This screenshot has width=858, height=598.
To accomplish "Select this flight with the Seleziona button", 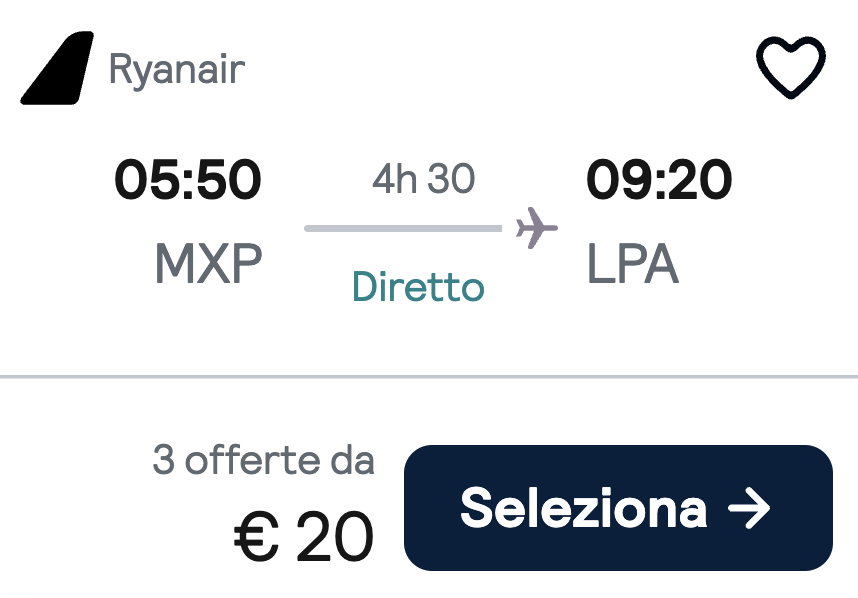I will point(618,508).
